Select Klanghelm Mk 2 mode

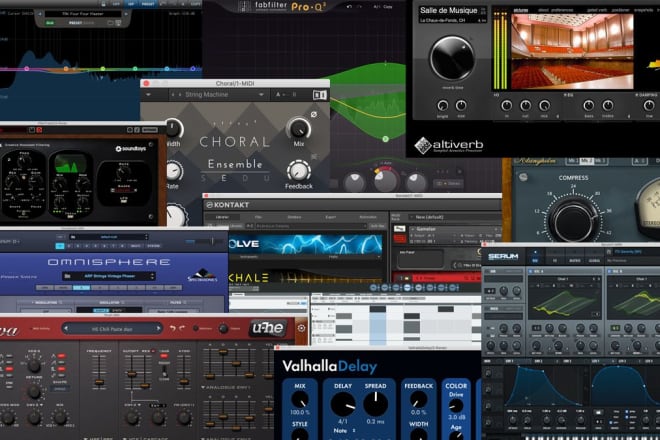pos(585,161)
